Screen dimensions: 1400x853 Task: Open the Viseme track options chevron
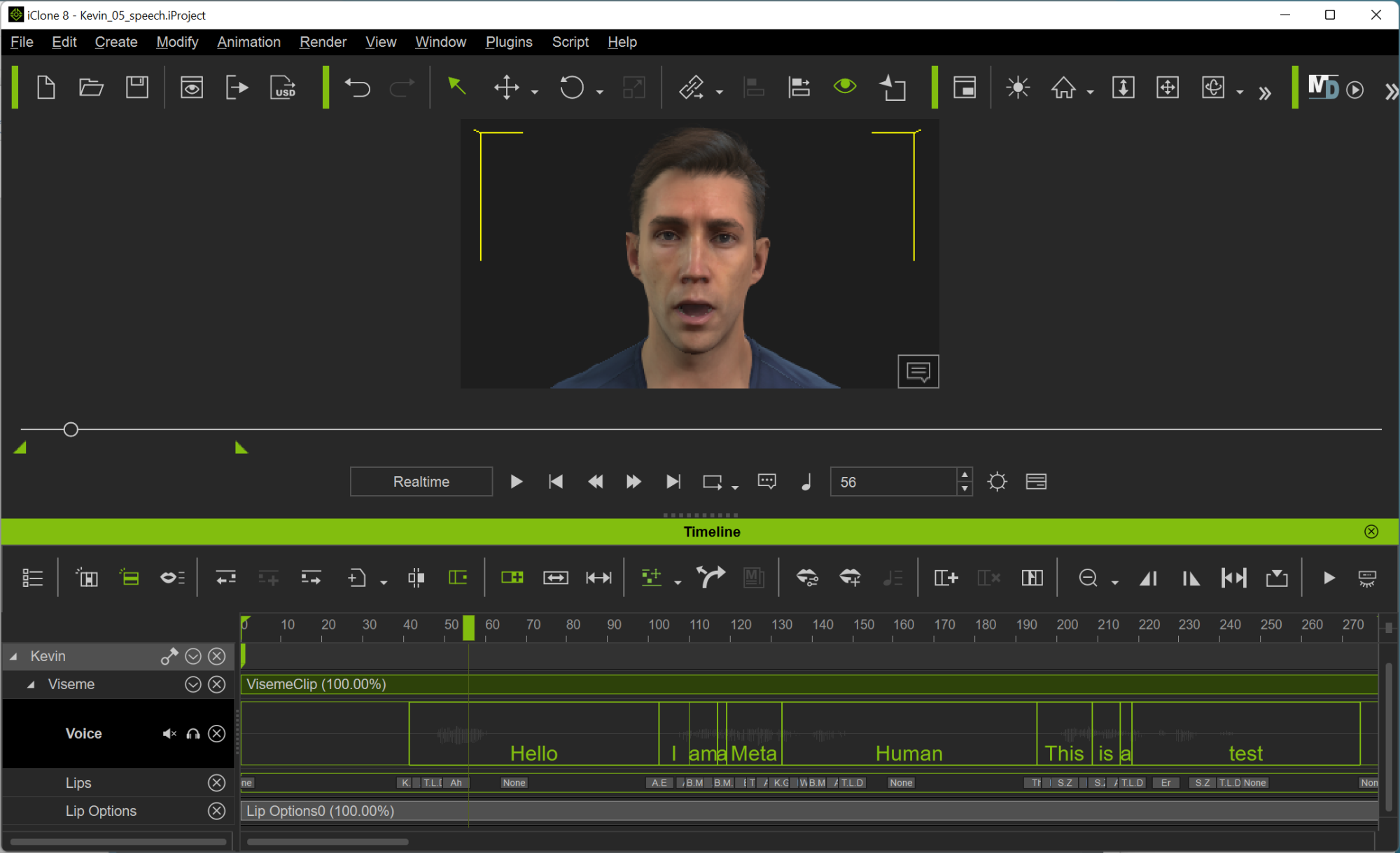pyautogui.click(x=193, y=684)
